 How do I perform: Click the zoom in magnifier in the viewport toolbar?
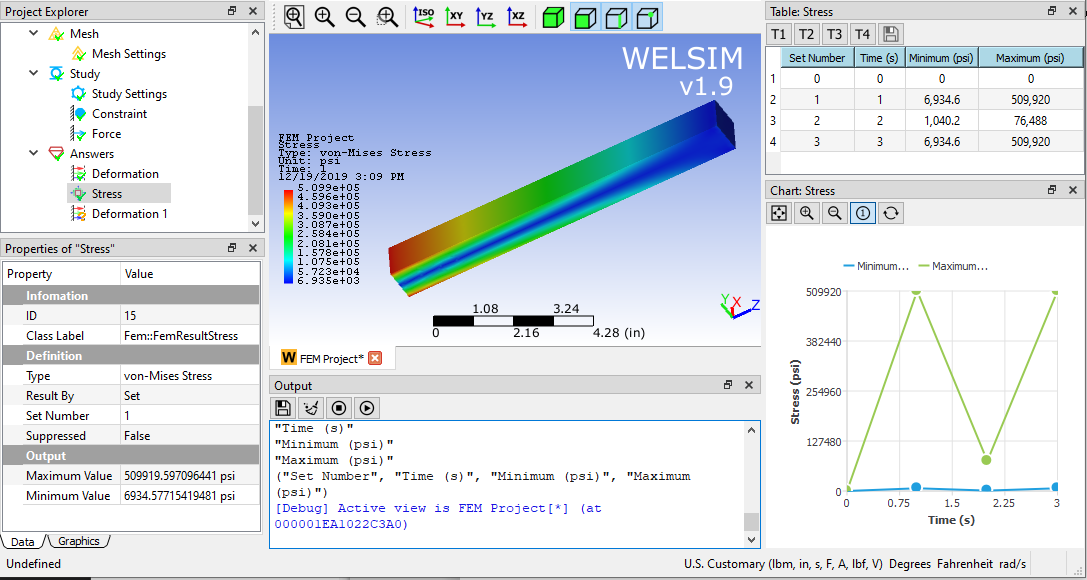[x=324, y=17]
